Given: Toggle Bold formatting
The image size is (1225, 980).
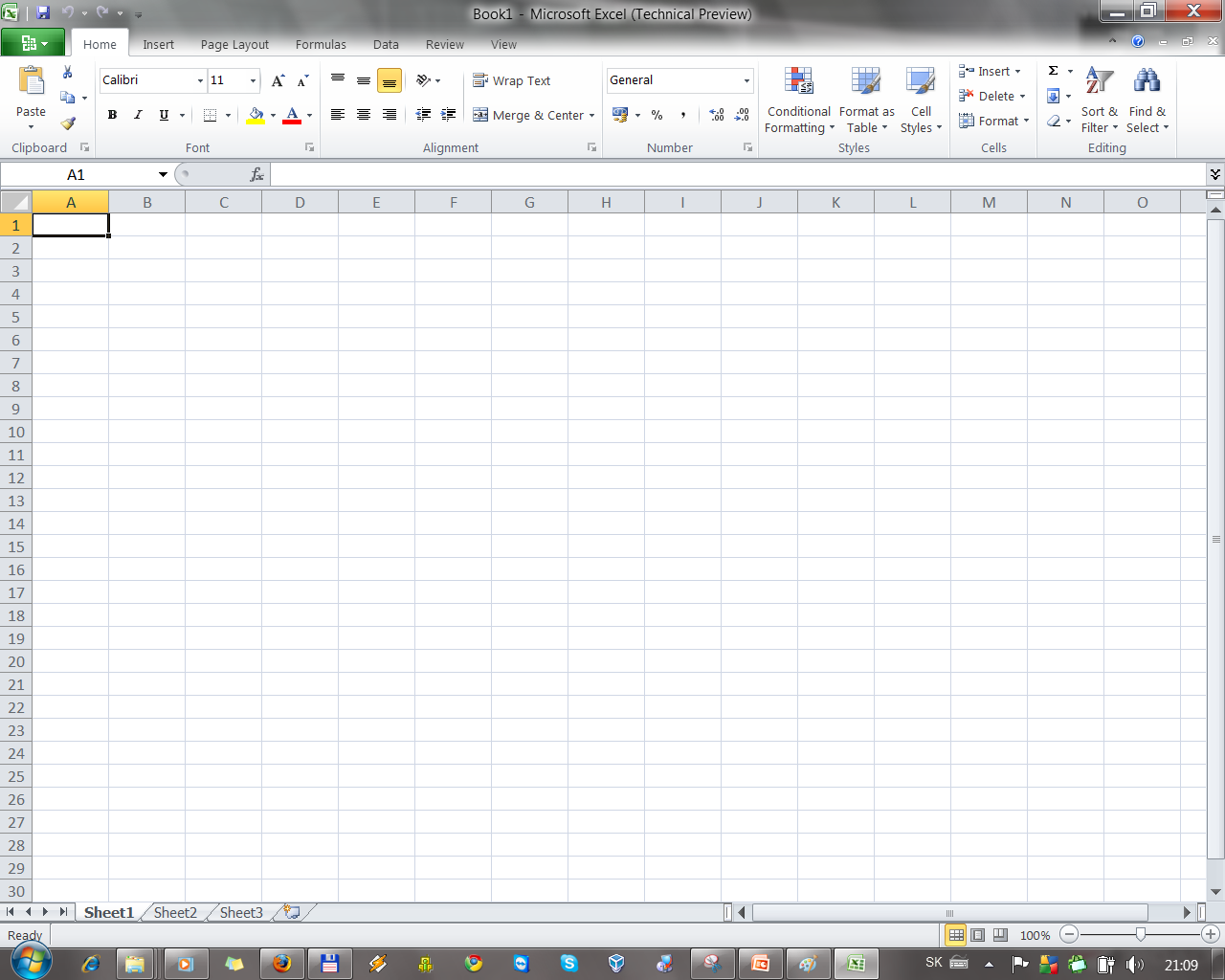Looking at the screenshot, I should [x=112, y=115].
